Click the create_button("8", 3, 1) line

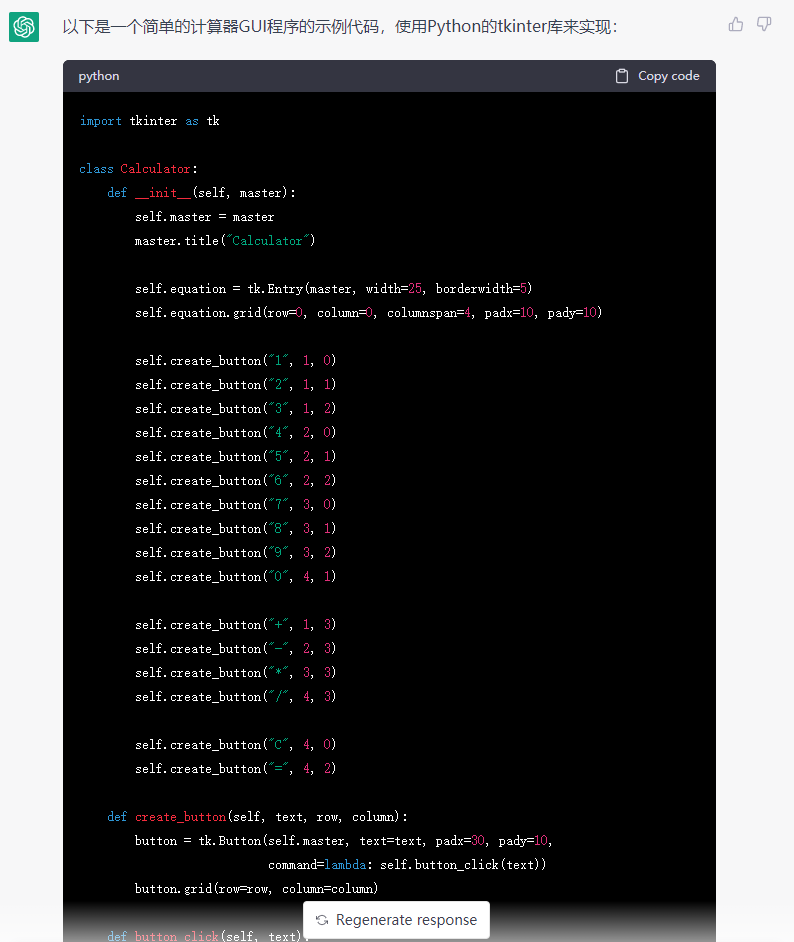click(x=235, y=529)
